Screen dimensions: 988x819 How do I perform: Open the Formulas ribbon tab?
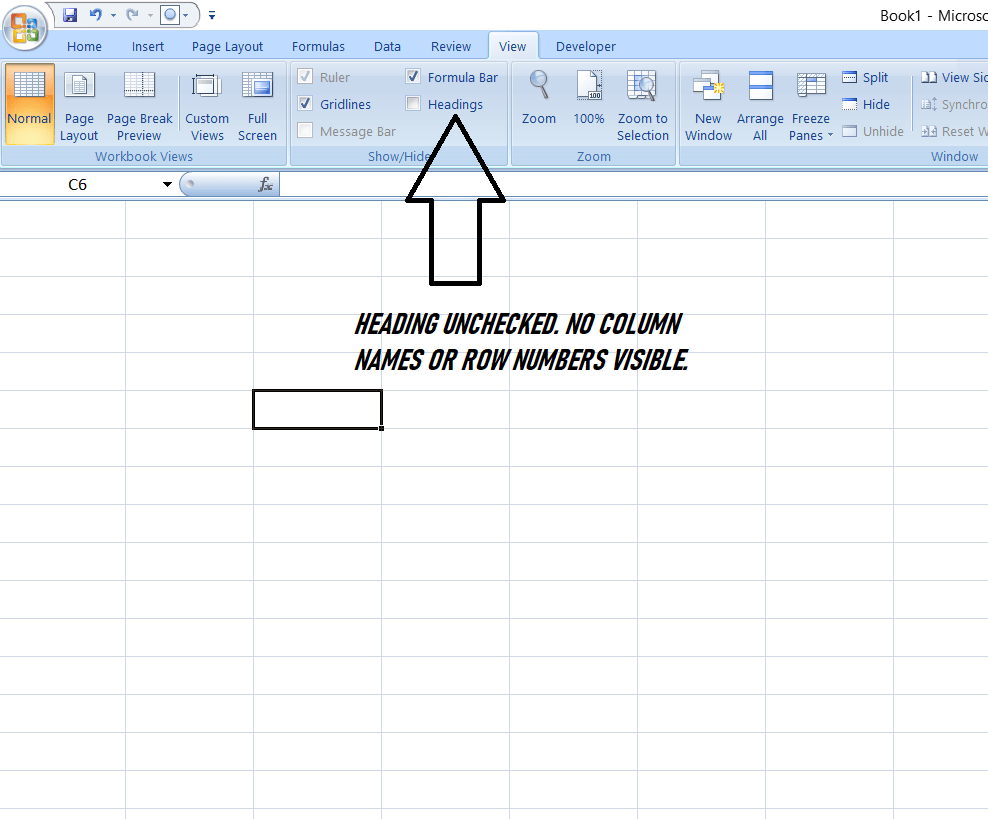point(318,46)
